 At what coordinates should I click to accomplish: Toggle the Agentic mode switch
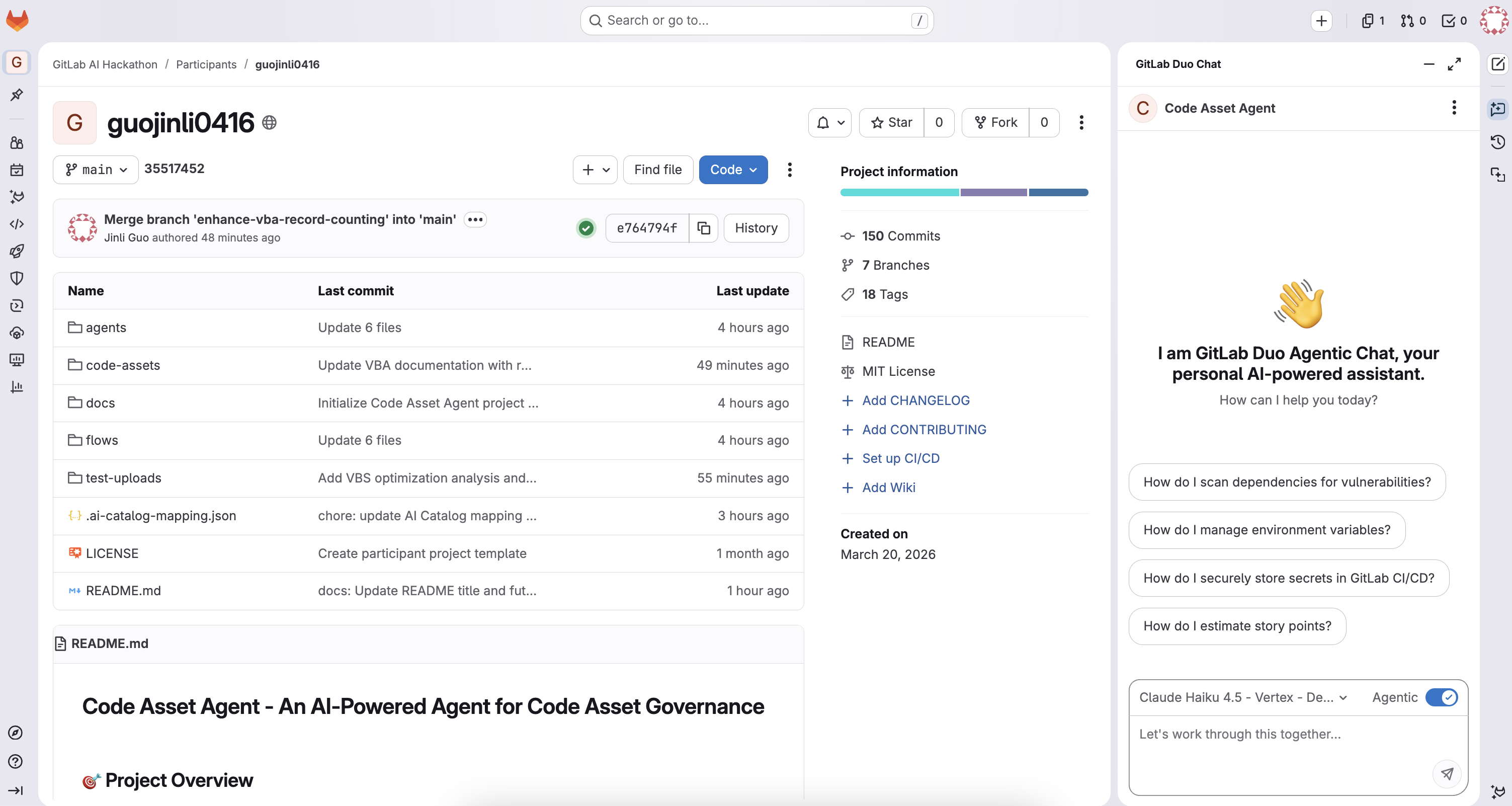(1441, 697)
